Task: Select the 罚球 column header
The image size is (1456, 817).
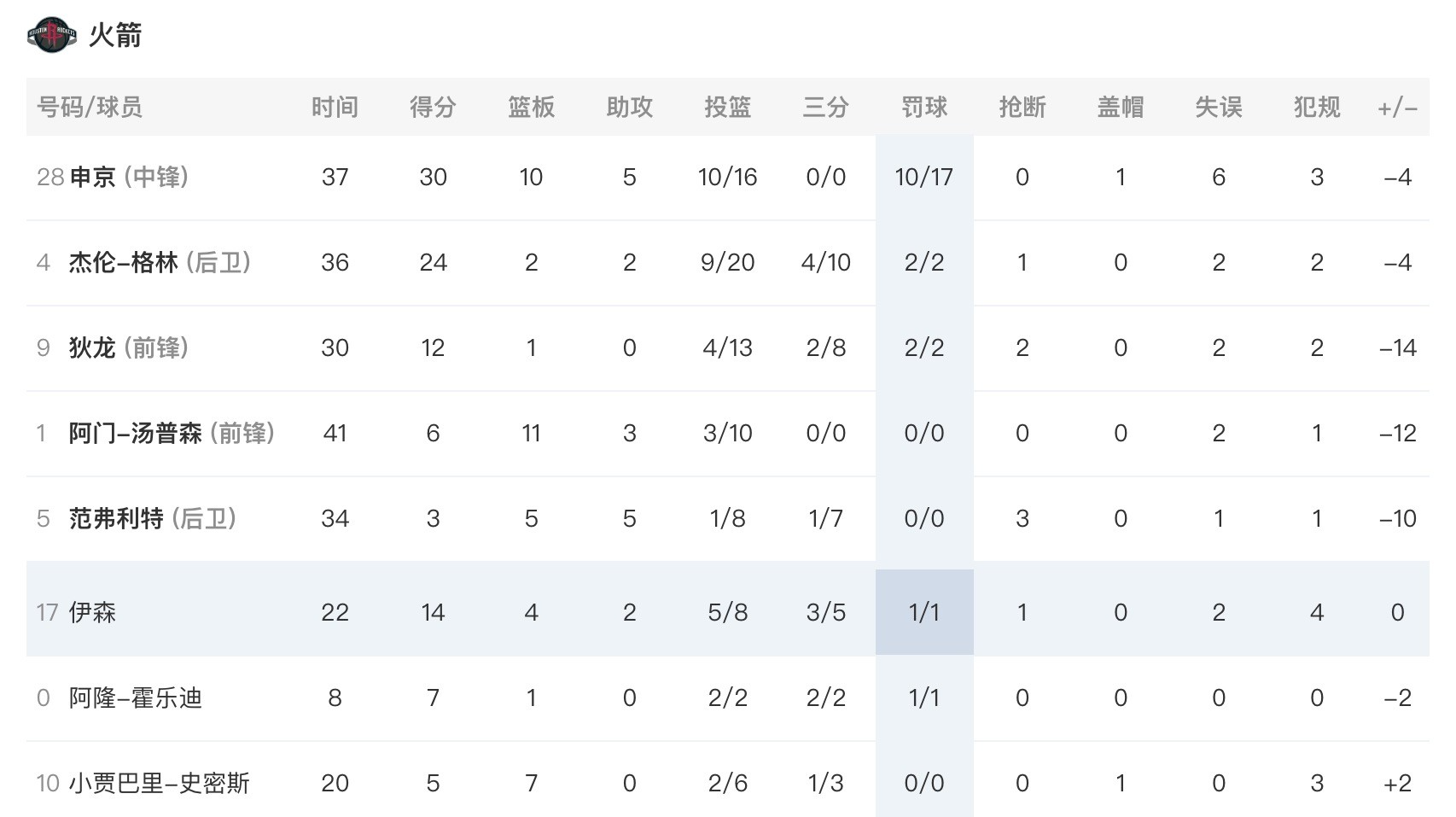Action: (924, 107)
